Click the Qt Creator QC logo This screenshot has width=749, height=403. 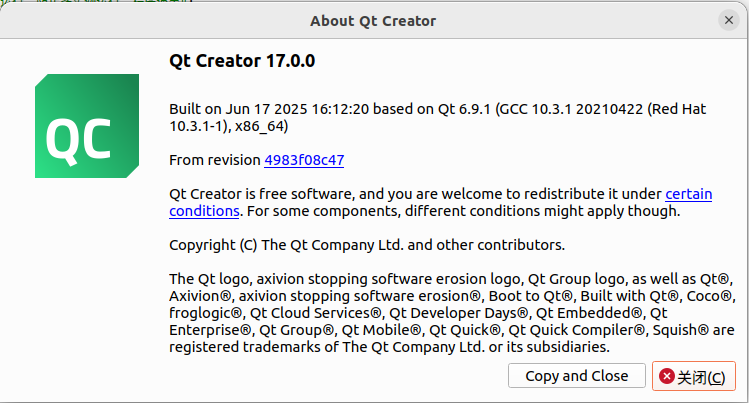87,126
